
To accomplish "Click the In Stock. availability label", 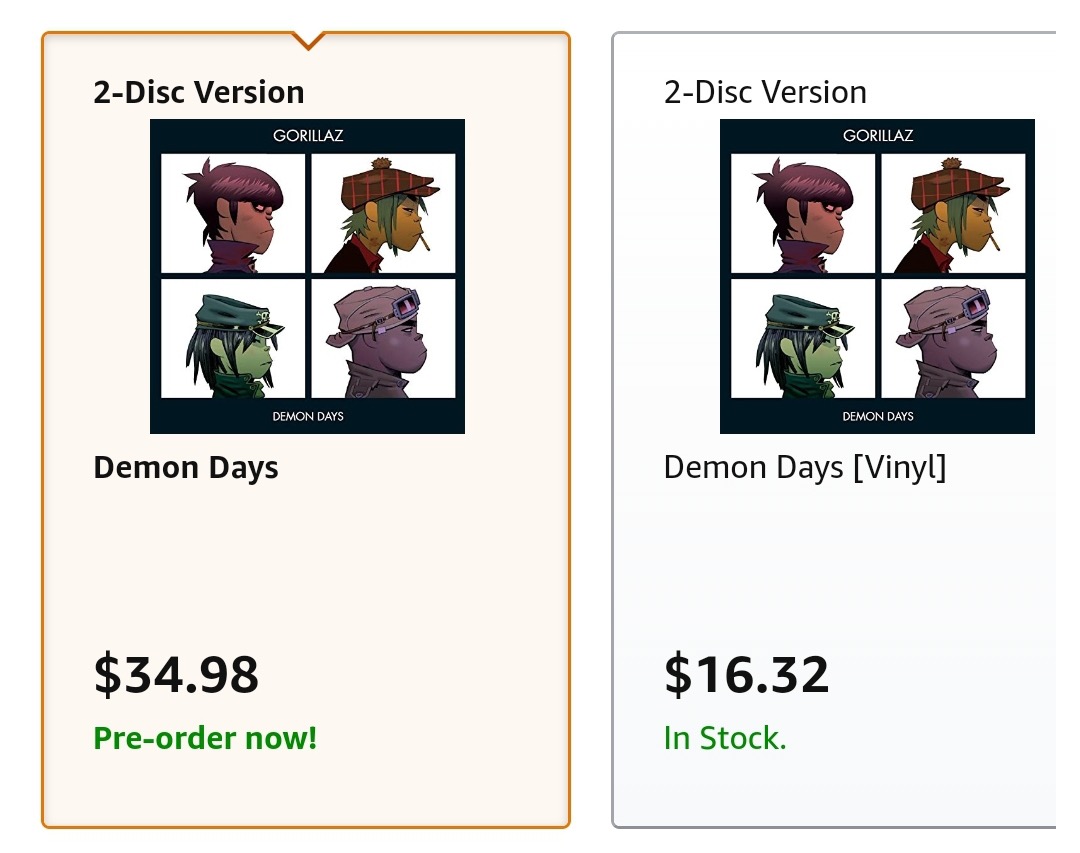I will tap(725, 739).
